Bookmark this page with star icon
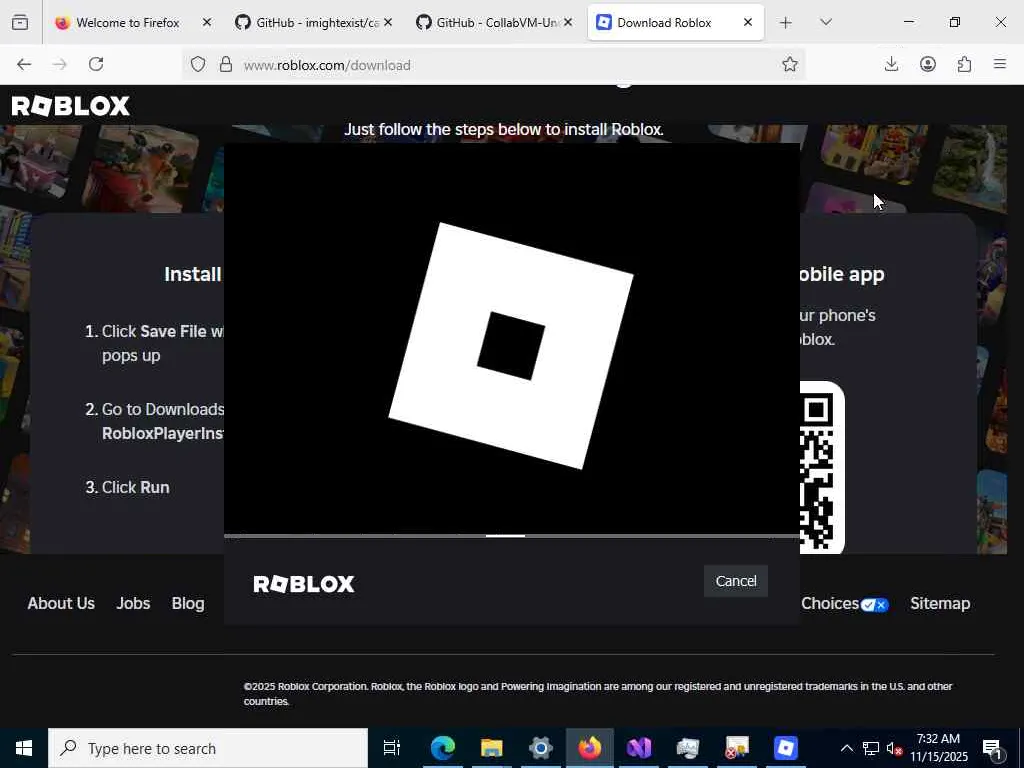The width and height of the screenshot is (1024, 768). point(790,64)
